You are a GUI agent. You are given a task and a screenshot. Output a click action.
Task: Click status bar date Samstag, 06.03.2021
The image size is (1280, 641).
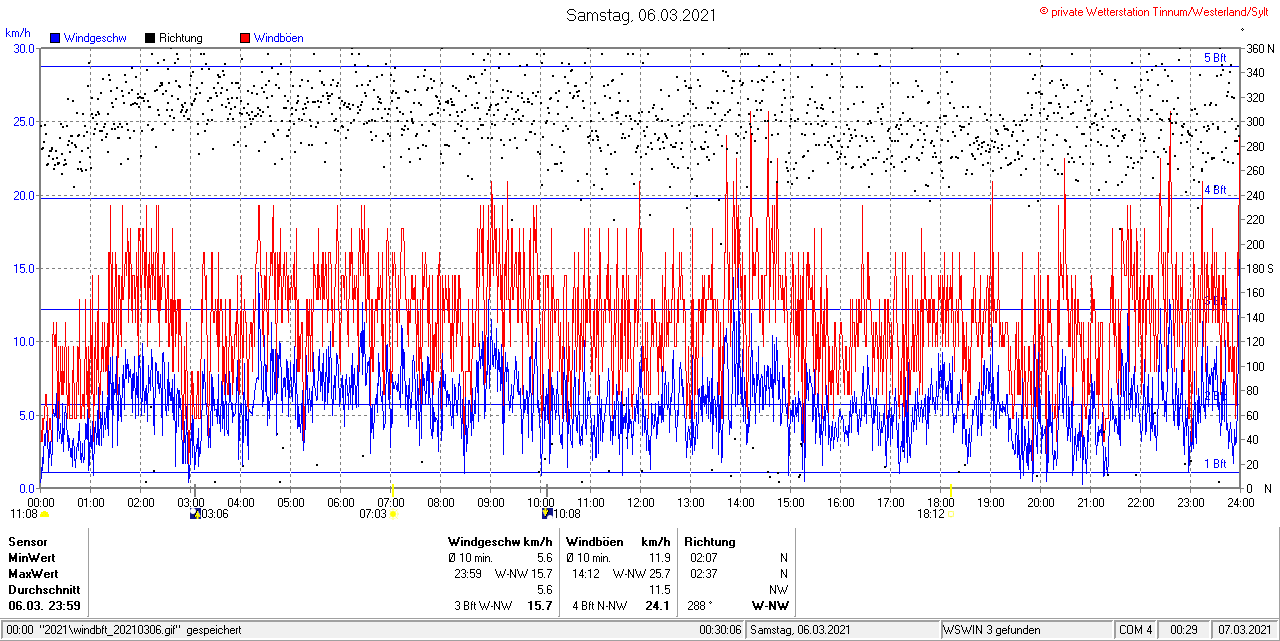coord(801,630)
